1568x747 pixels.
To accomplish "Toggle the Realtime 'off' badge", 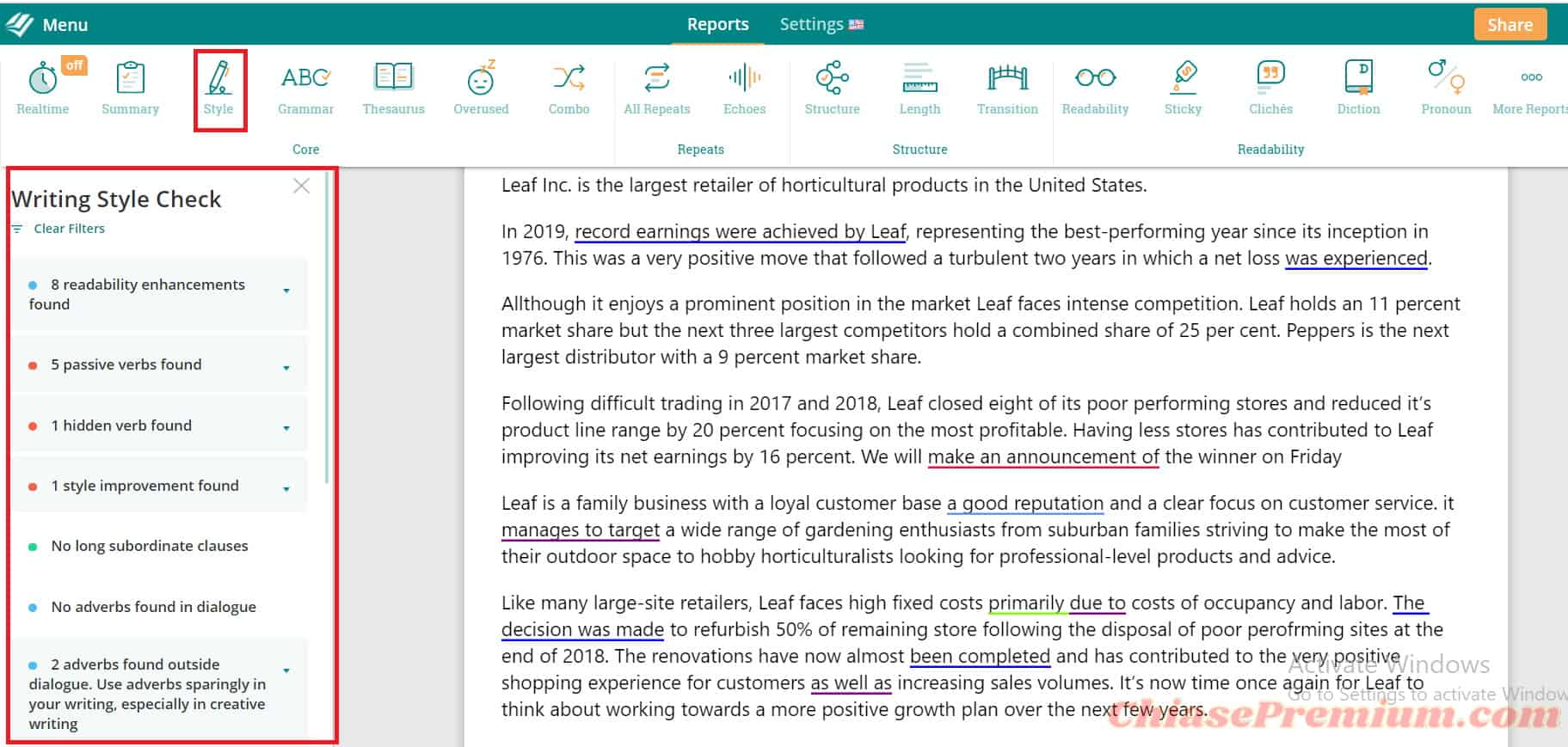I will click(75, 65).
